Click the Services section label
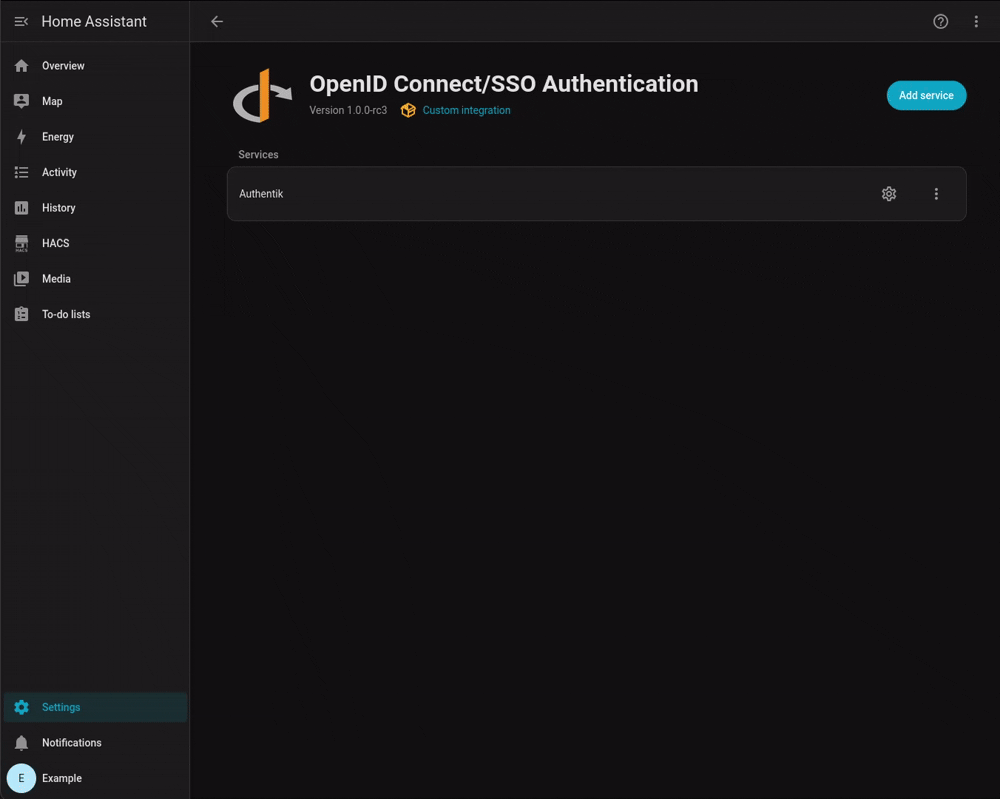This screenshot has height=799, width=1000. click(x=258, y=155)
